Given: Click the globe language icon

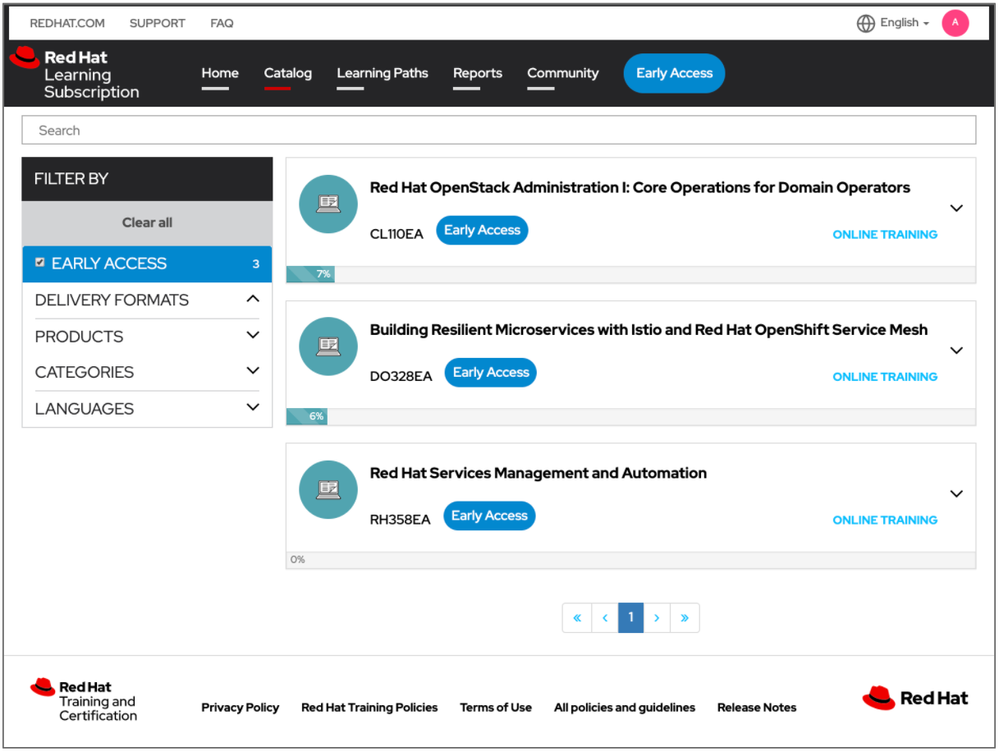Looking at the screenshot, I should click(x=866, y=23).
